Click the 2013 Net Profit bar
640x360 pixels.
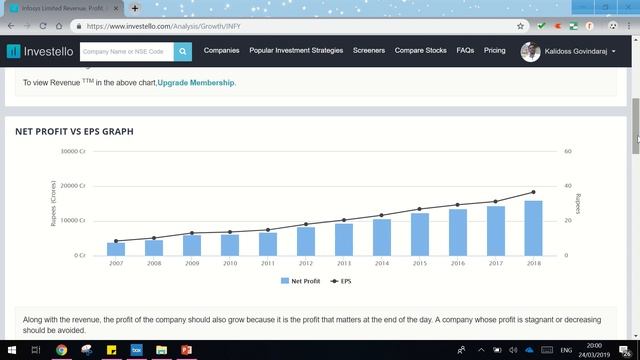point(344,240)
